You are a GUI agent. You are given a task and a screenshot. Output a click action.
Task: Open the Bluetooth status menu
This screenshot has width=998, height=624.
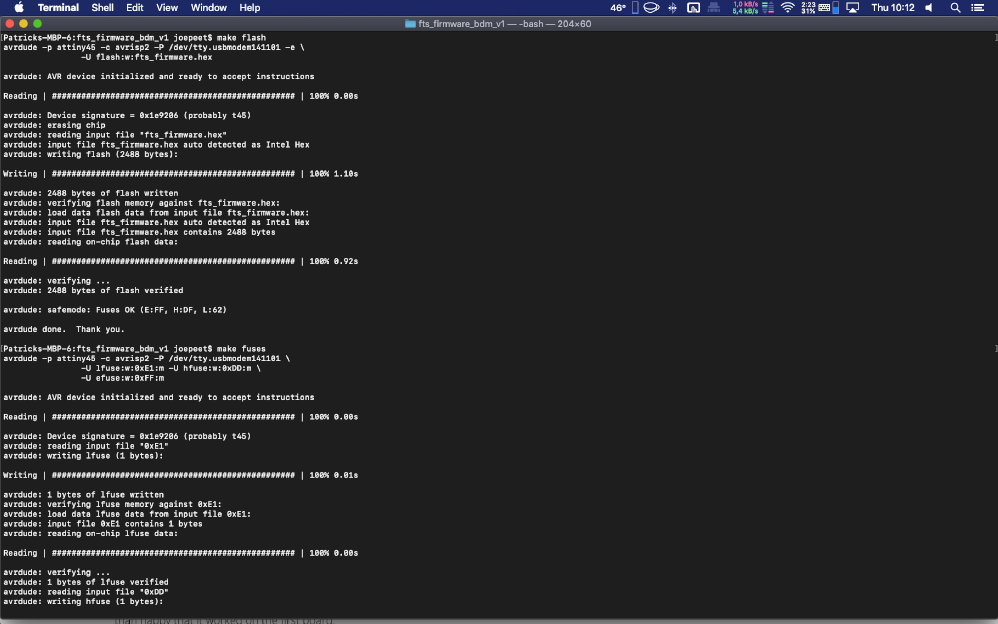[x=672, y=8]
